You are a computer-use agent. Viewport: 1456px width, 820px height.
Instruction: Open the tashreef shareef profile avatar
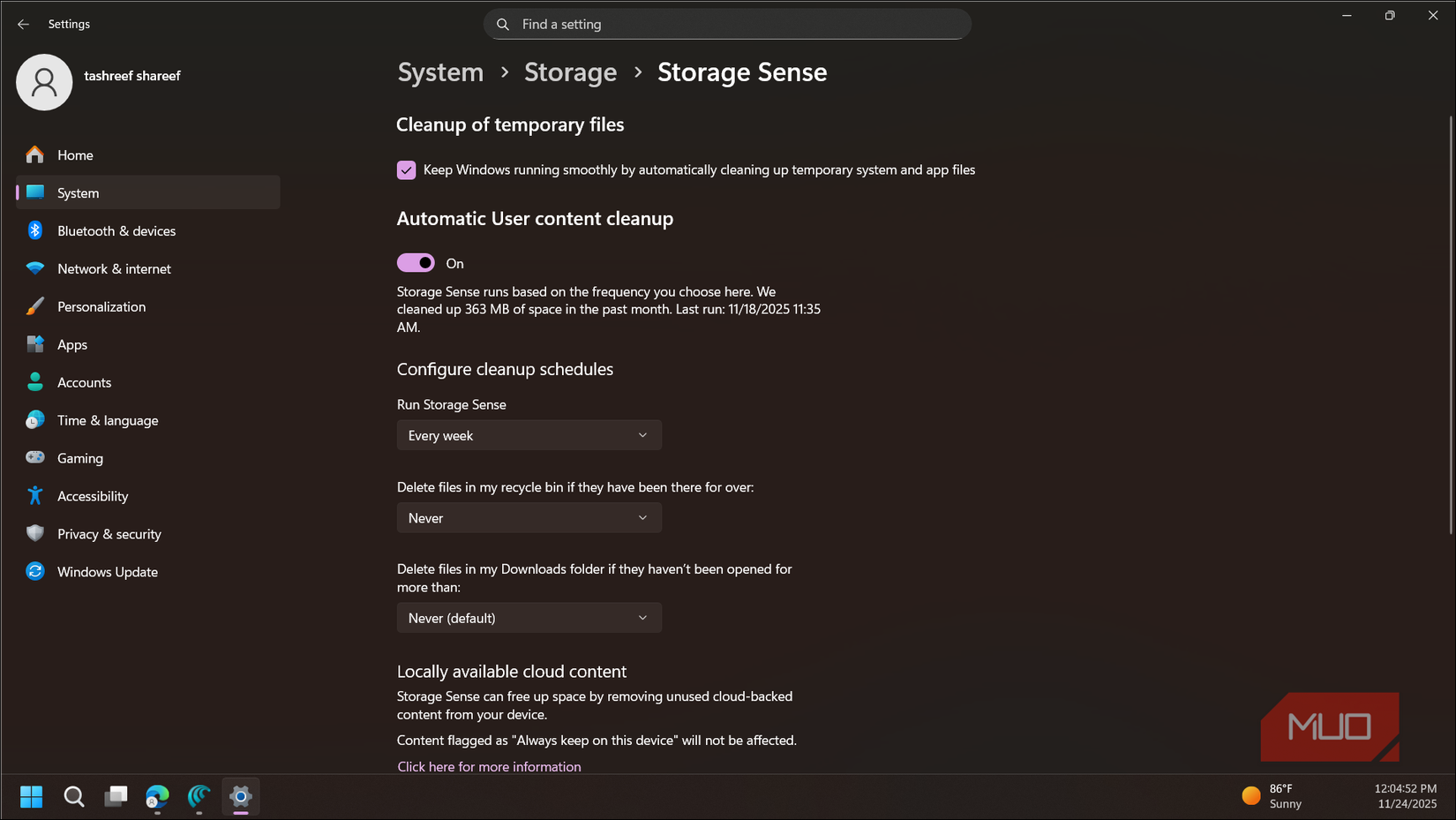tap(44, 81)
